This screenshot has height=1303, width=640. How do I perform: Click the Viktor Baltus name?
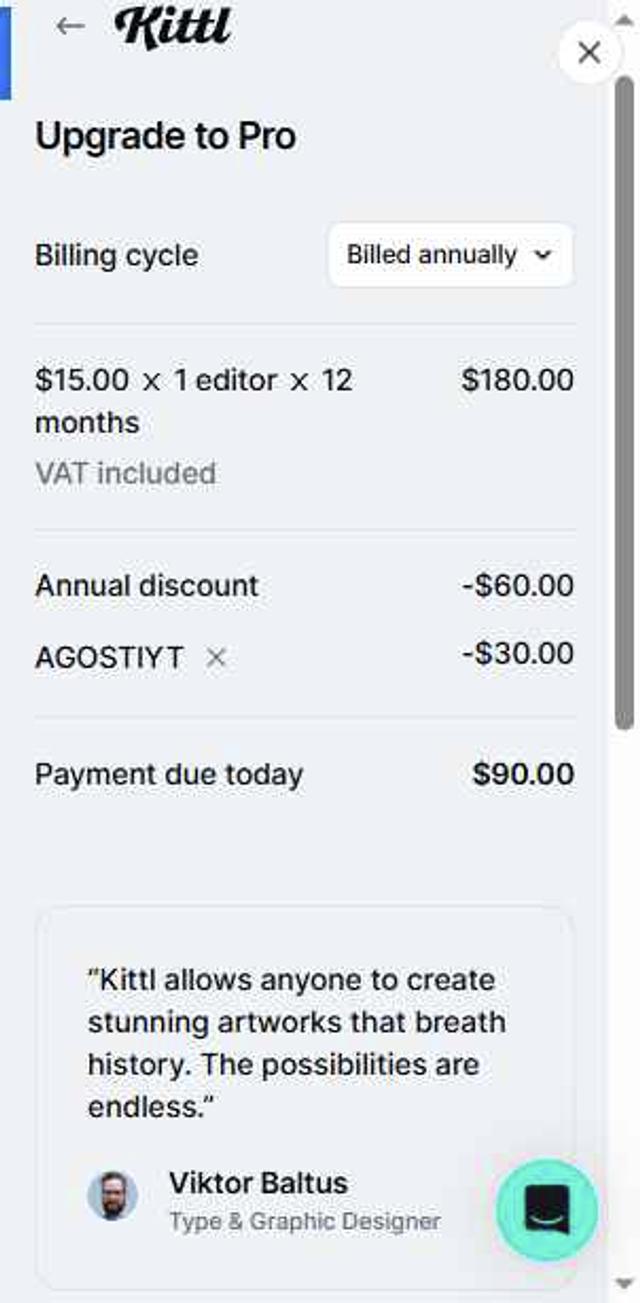258,1183
